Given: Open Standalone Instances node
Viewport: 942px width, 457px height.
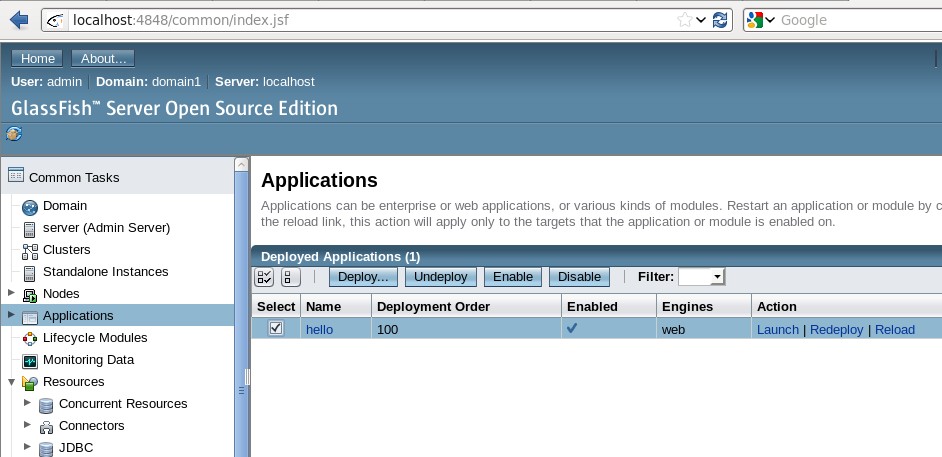Looking at the screenshot, I should (x=106, y=271).
